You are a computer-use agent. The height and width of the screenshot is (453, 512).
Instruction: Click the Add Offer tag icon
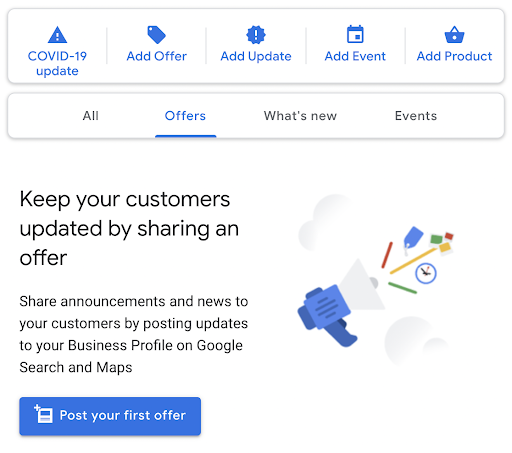point(156,35)
